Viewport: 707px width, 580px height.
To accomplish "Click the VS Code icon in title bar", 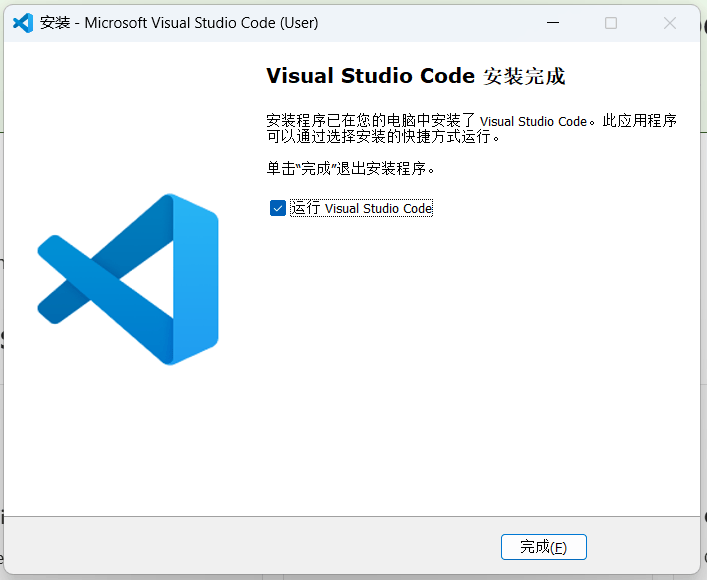I will [x=23, y=22].
